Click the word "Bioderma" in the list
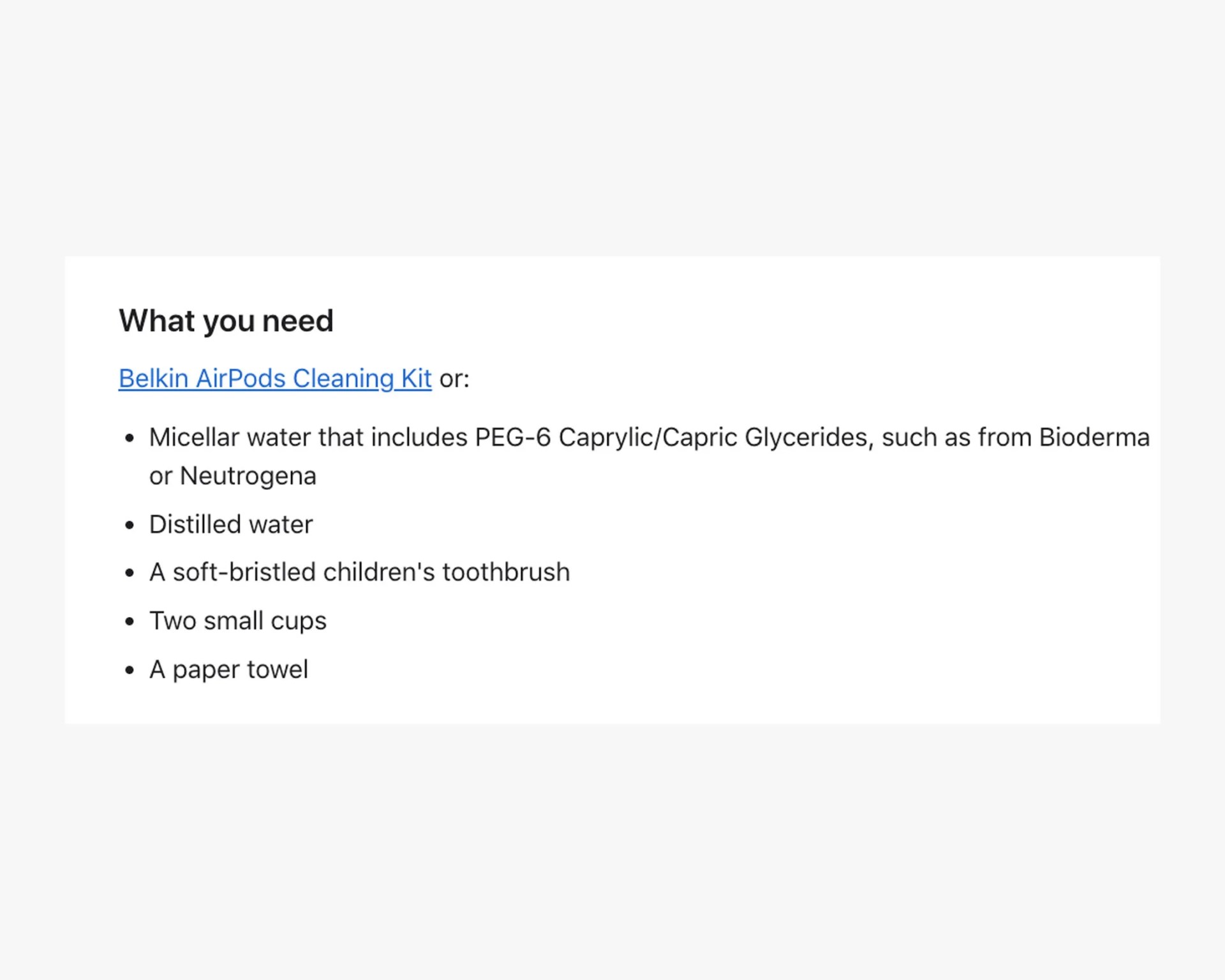 point(1094,438)
